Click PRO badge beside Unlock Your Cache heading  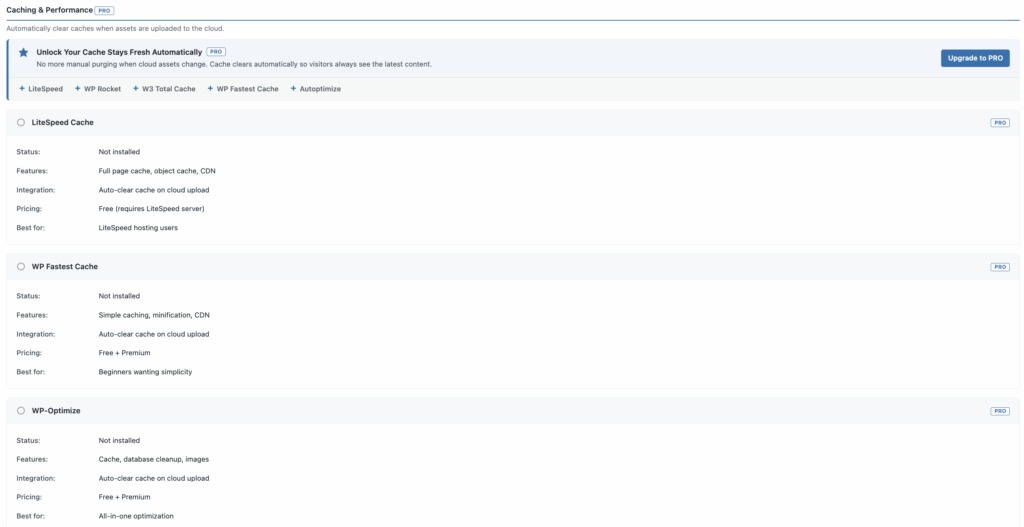pyautogui.click(x=216, y=52)
